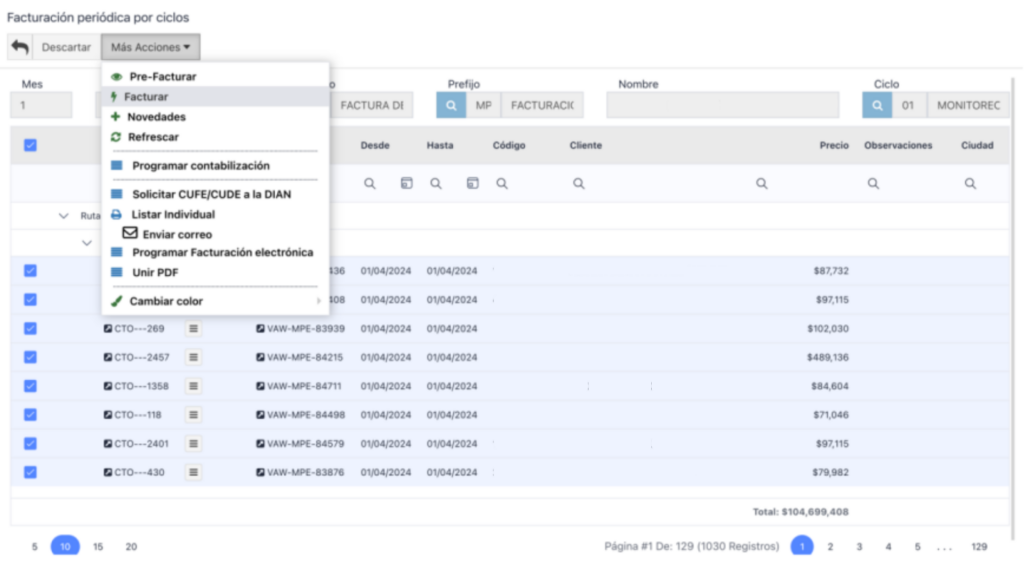
Task: Uncheck the row checkbox for CTO---1358
Action: coord(30,386)
